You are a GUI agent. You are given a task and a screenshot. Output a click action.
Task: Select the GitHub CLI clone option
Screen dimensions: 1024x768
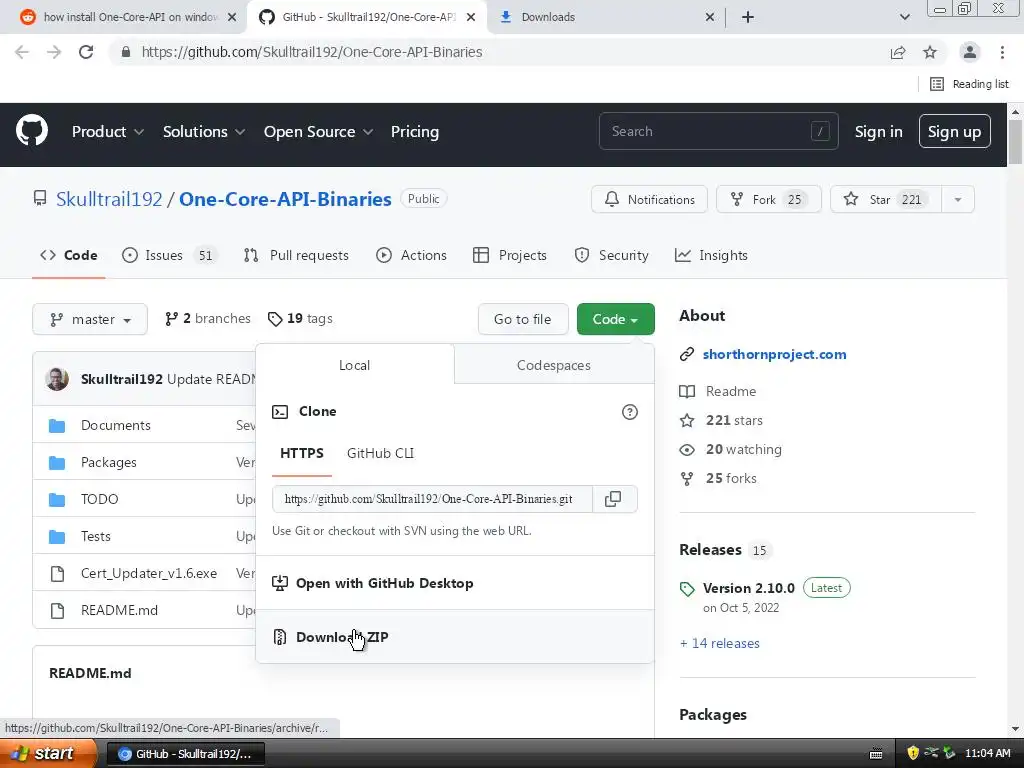tap(380, 453)
